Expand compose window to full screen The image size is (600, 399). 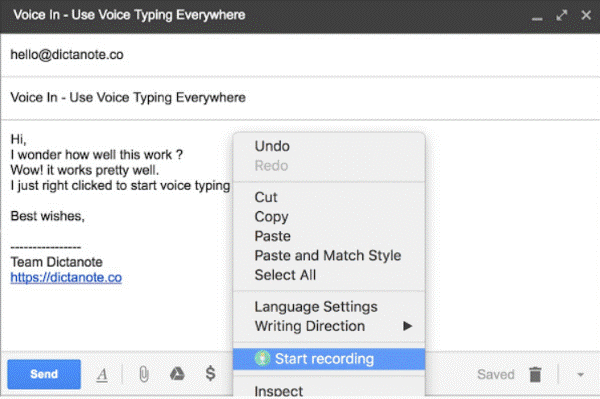click(x=561, y=15)
